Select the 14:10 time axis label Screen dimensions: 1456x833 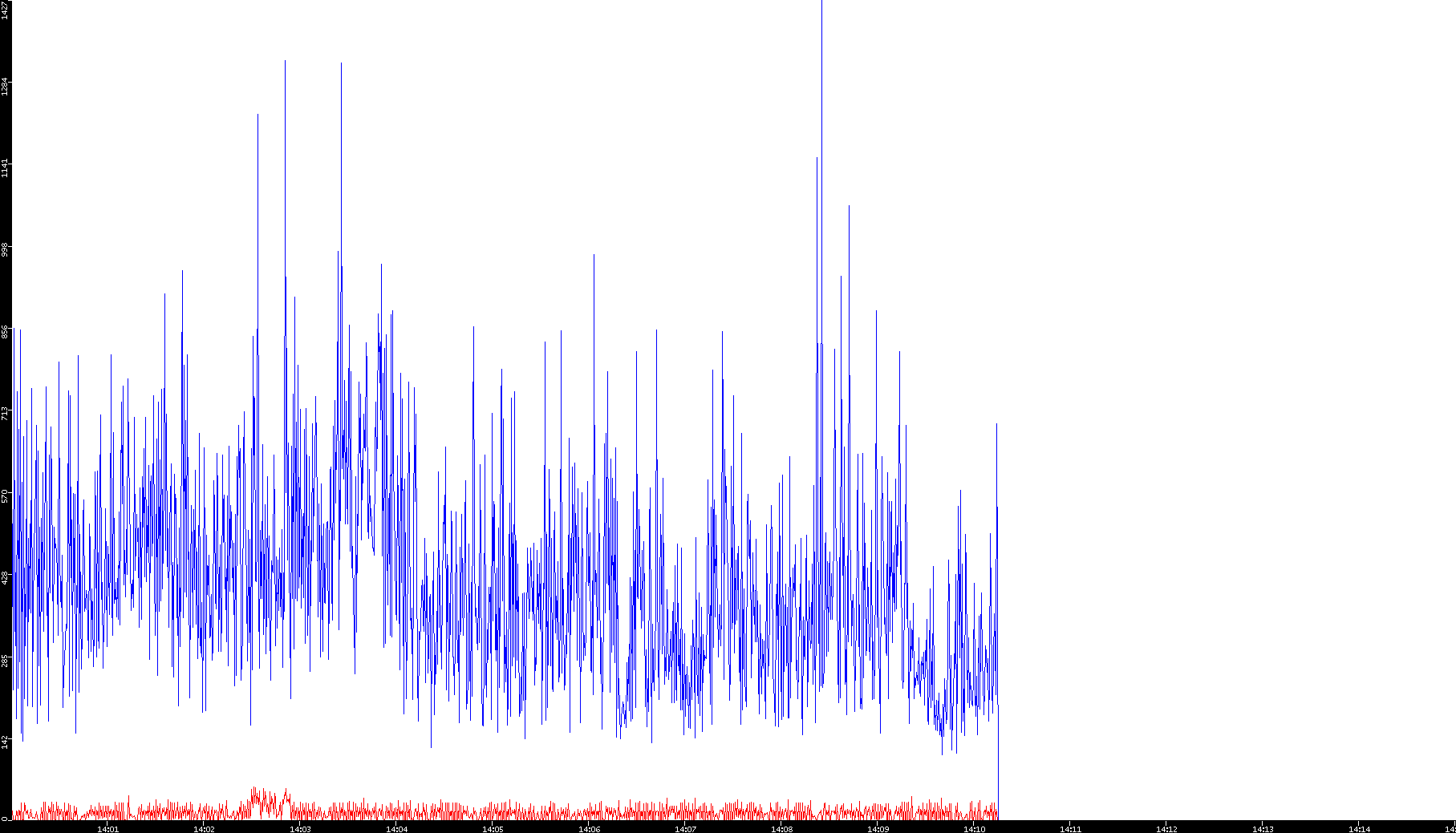pyautogui.click(x=974, y=829)
